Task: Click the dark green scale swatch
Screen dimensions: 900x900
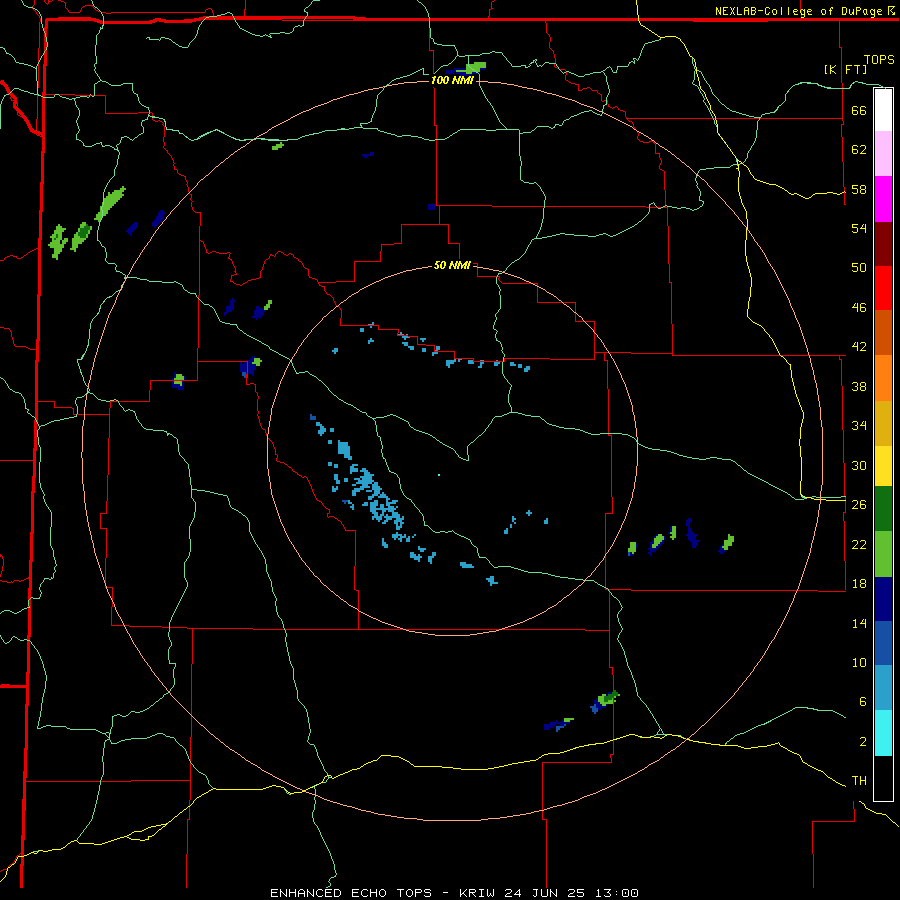Action: [x=883, y=509]
